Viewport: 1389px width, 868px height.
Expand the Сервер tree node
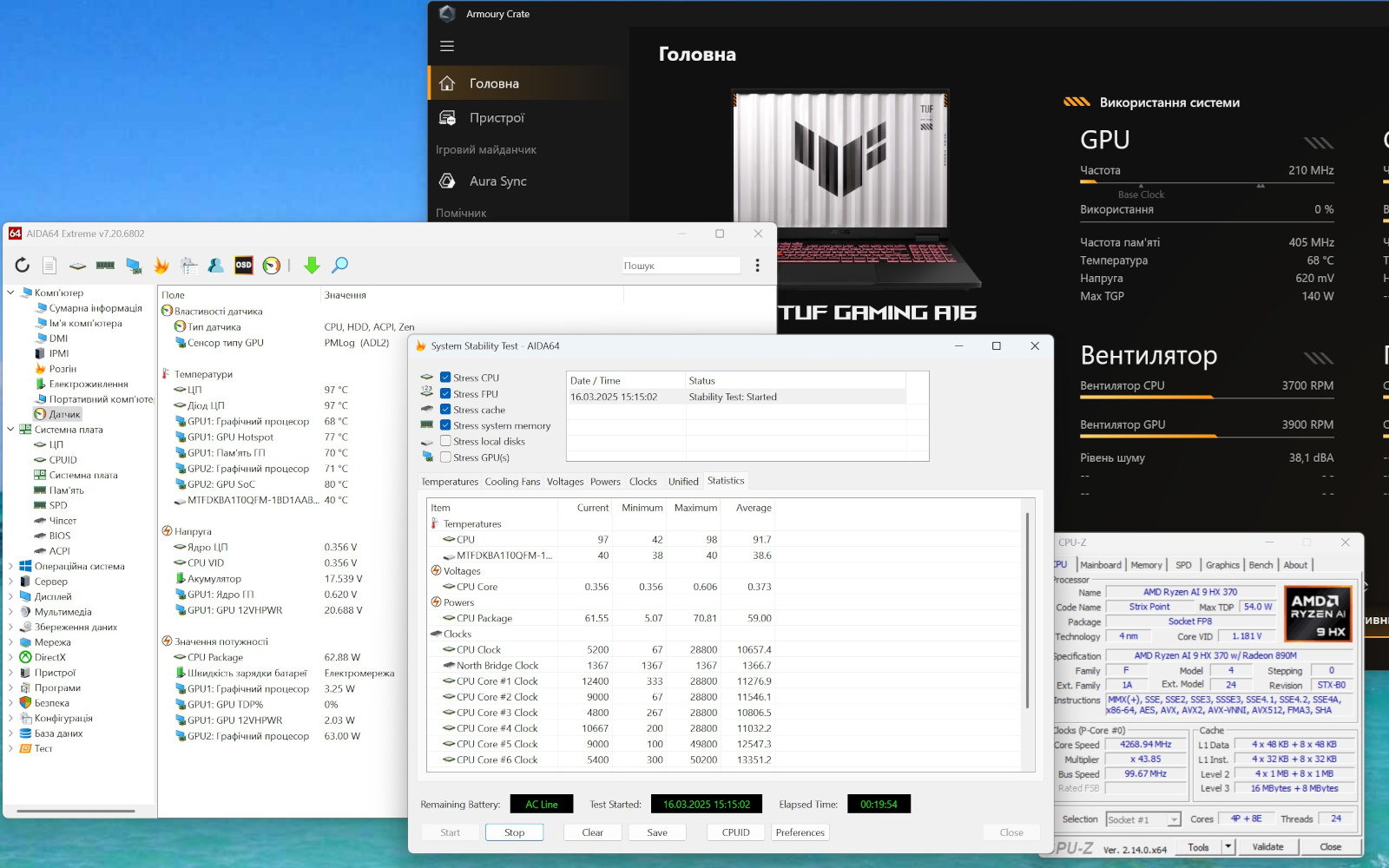click(x=11, y=582)
